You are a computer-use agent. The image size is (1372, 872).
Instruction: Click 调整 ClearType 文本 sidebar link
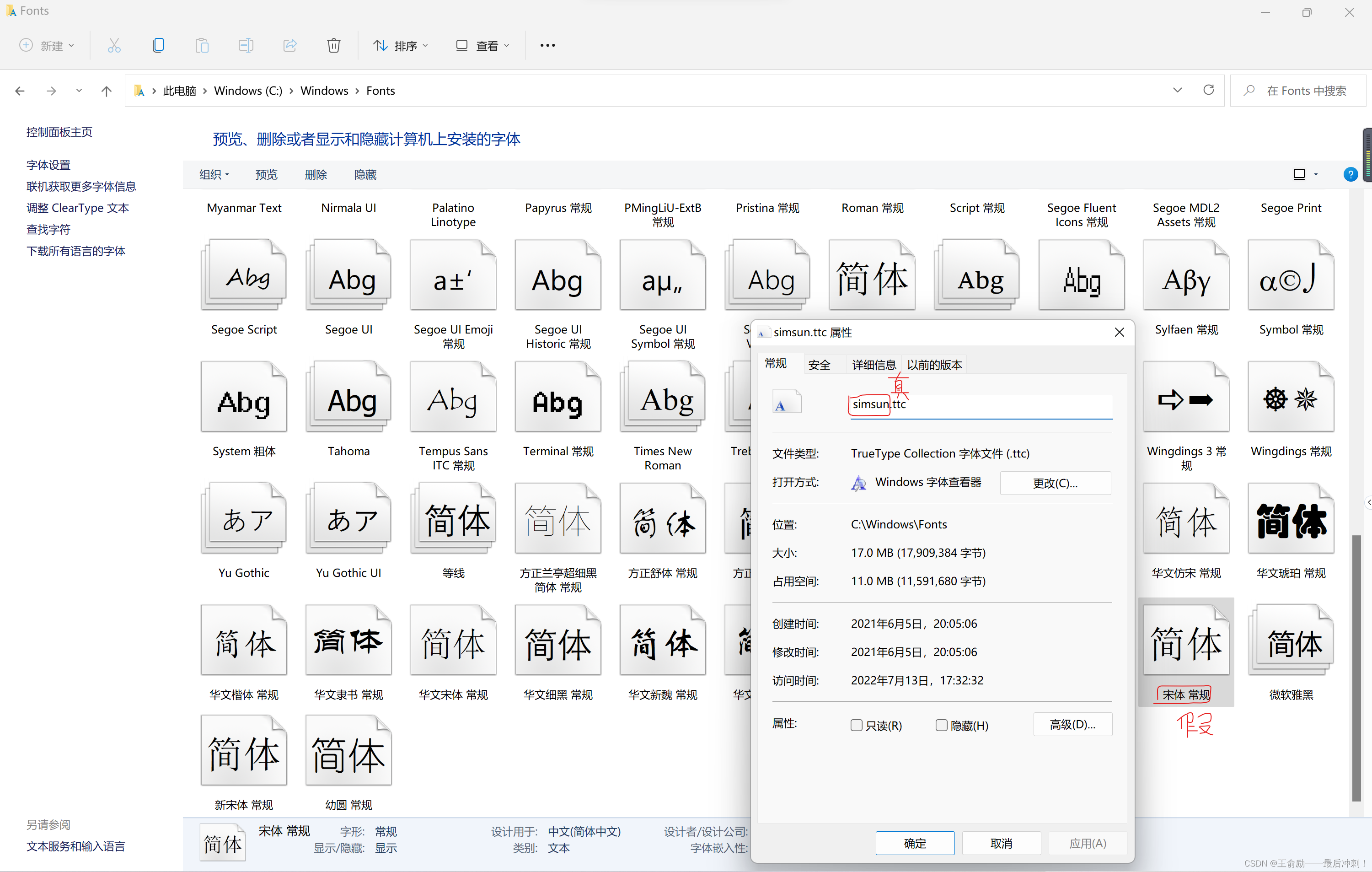(77, 208)
